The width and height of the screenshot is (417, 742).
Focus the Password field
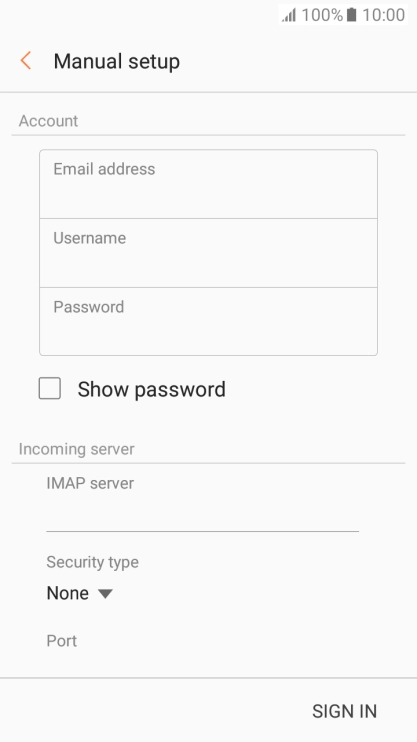(x=208, y=321)
